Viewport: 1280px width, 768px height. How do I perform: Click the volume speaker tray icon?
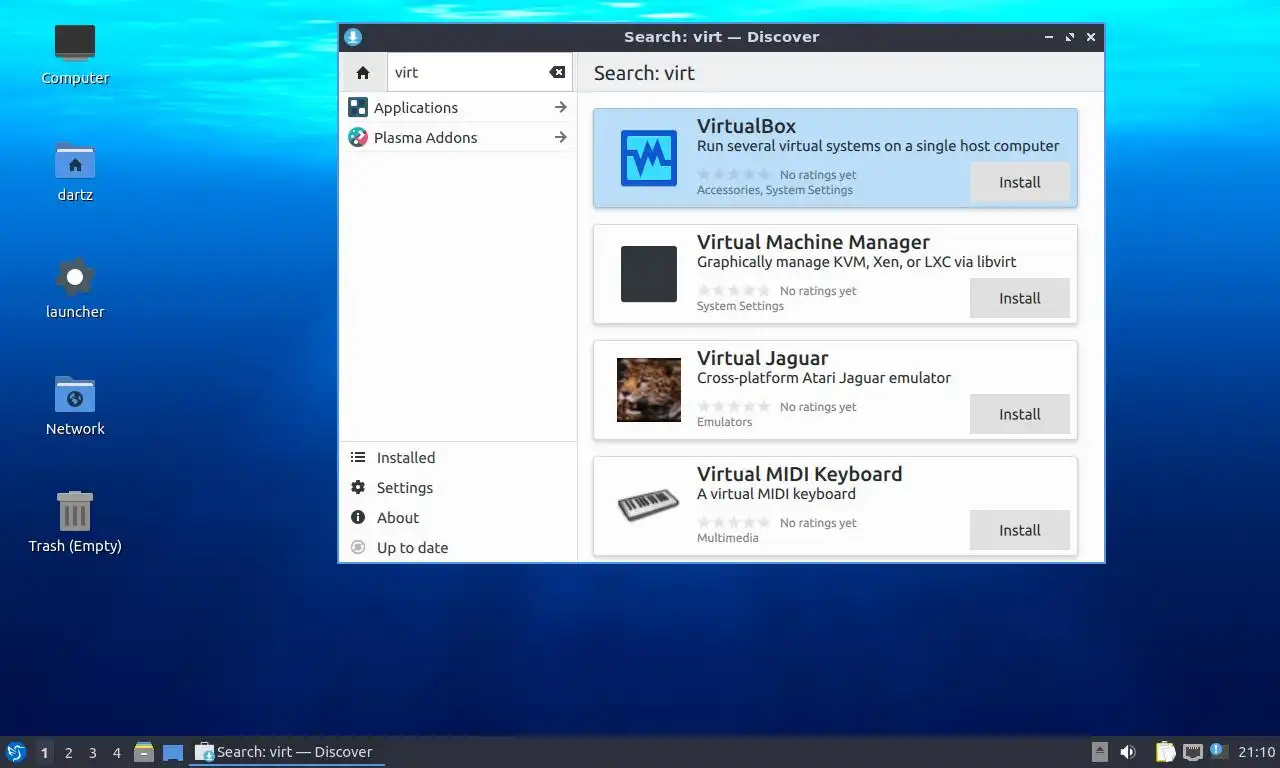[1128, 752]
